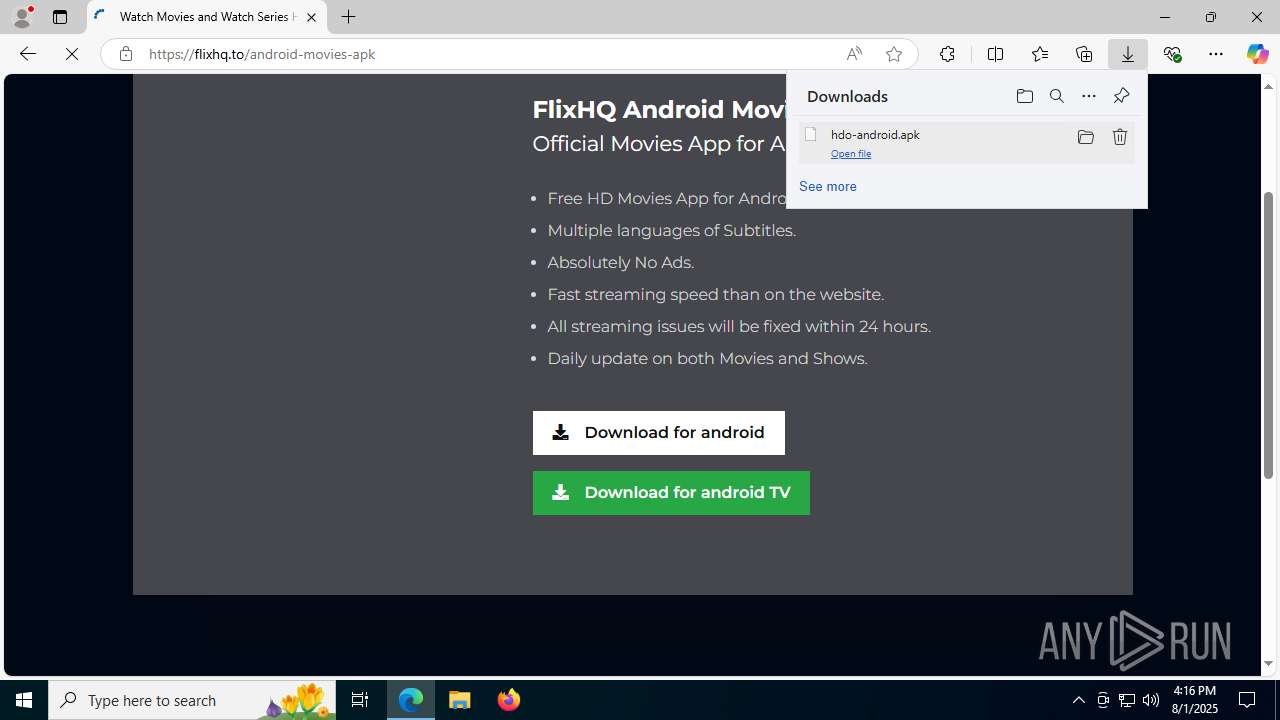The image size is (1280, 720).
Task: Launch Firefox from taskbar
Action: 508,700
